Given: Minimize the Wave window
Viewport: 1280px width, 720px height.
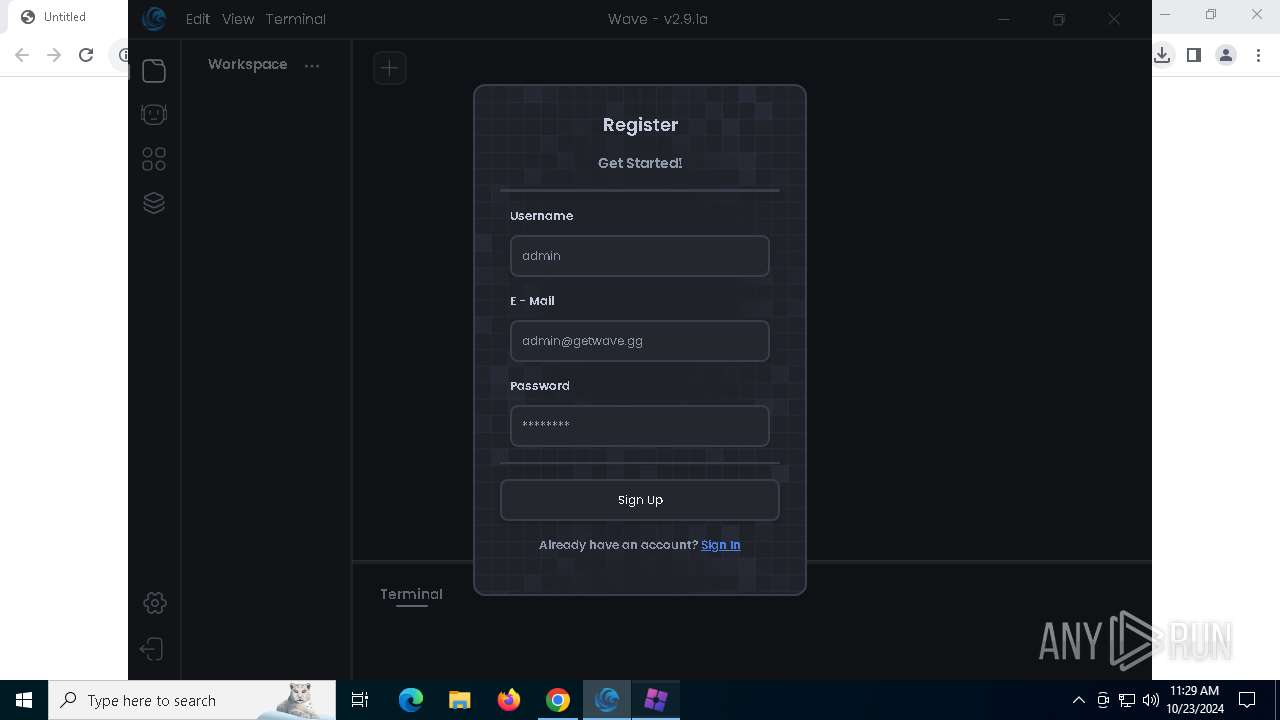Looking at the screenshot, I should [x=1005, y=19].
